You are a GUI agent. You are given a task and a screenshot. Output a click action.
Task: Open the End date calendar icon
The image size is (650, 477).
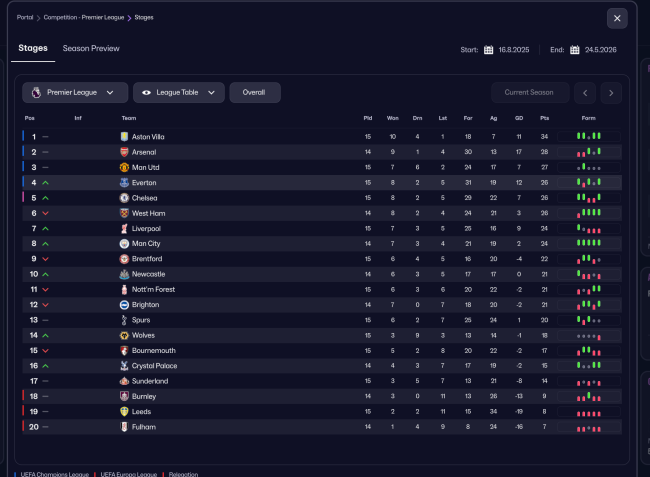click(575, 49)
